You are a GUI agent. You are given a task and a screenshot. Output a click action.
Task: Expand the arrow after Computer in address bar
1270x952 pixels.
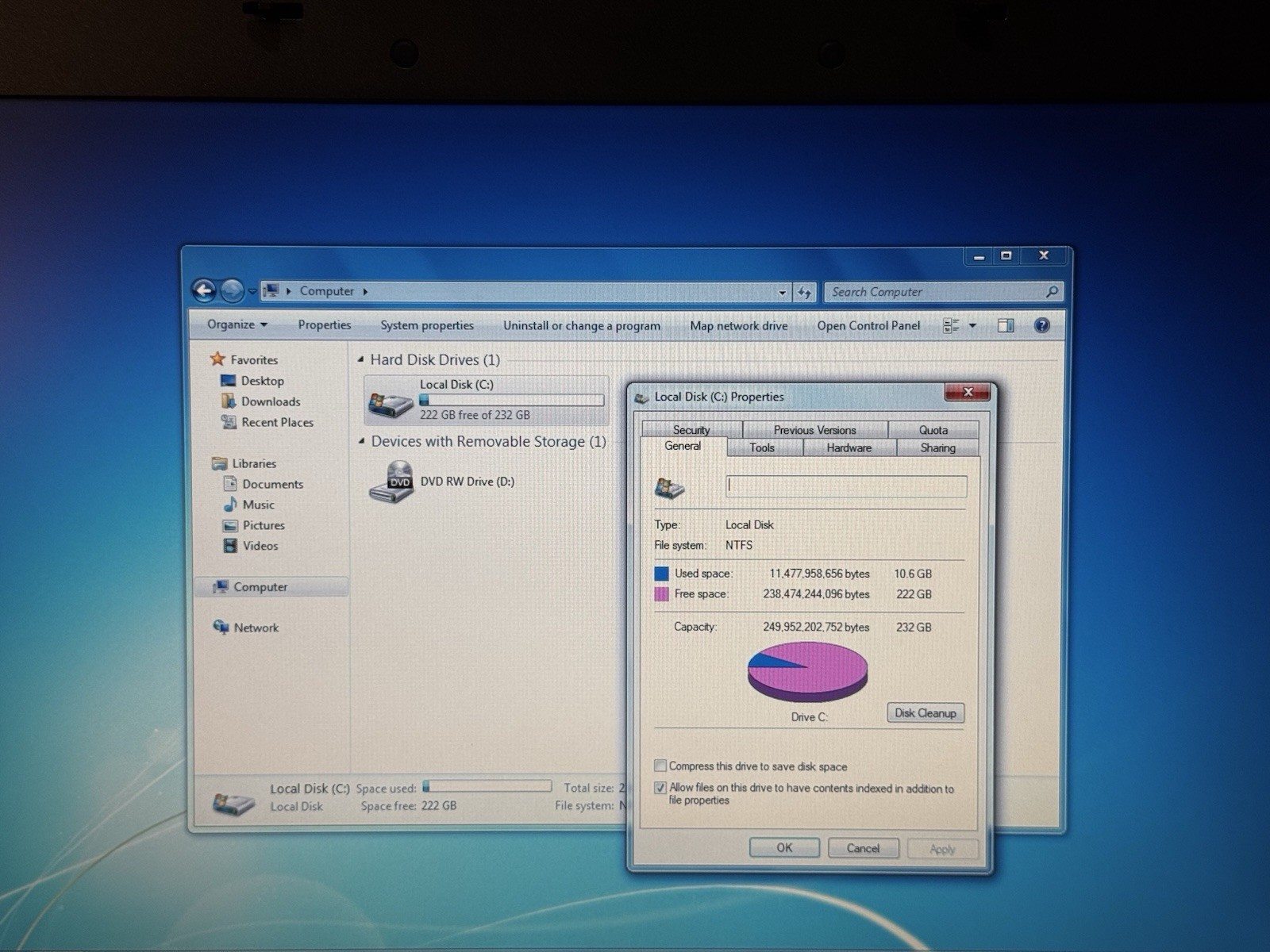coord(365,291)
